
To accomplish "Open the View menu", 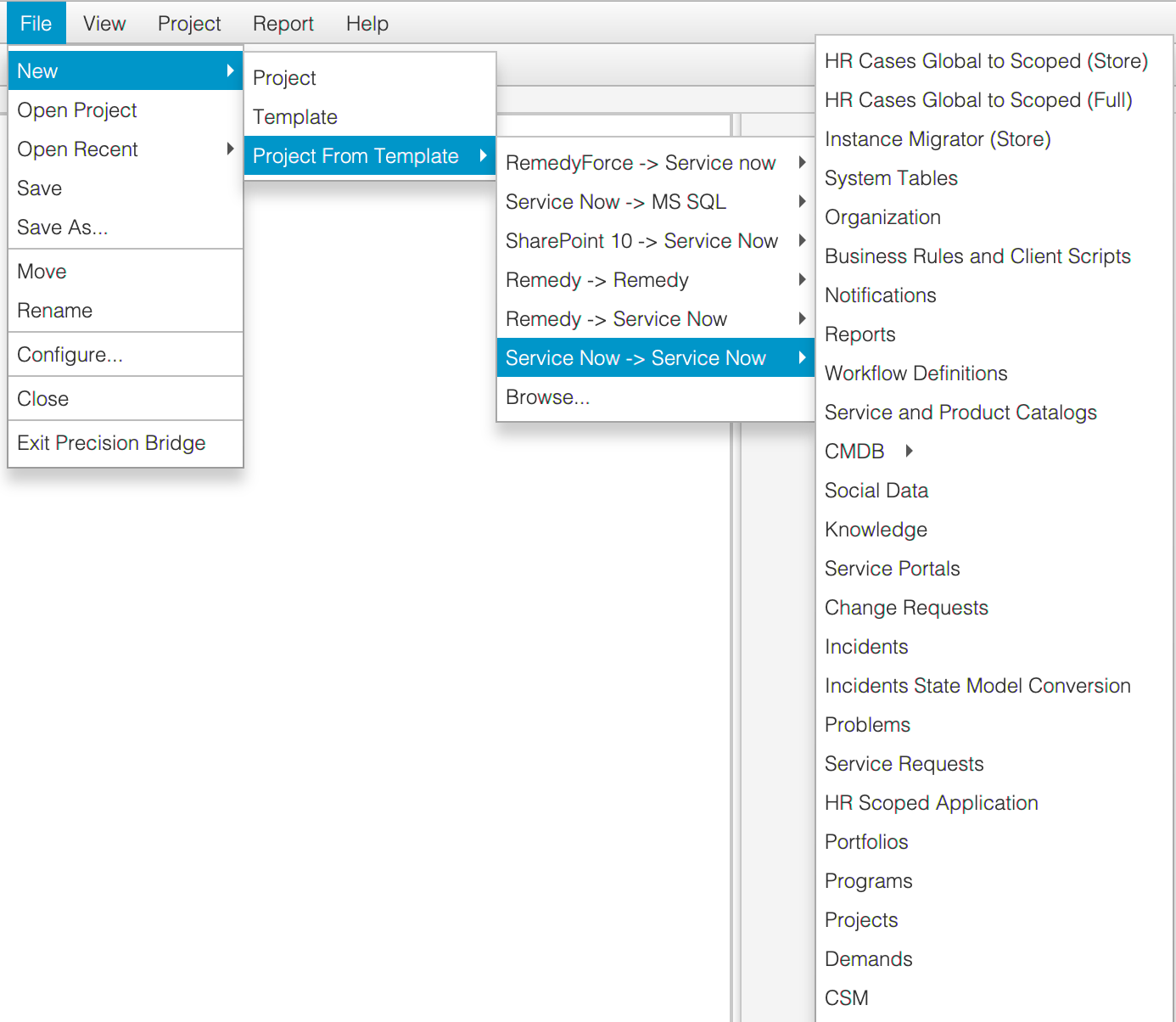I will click(104, 23).
